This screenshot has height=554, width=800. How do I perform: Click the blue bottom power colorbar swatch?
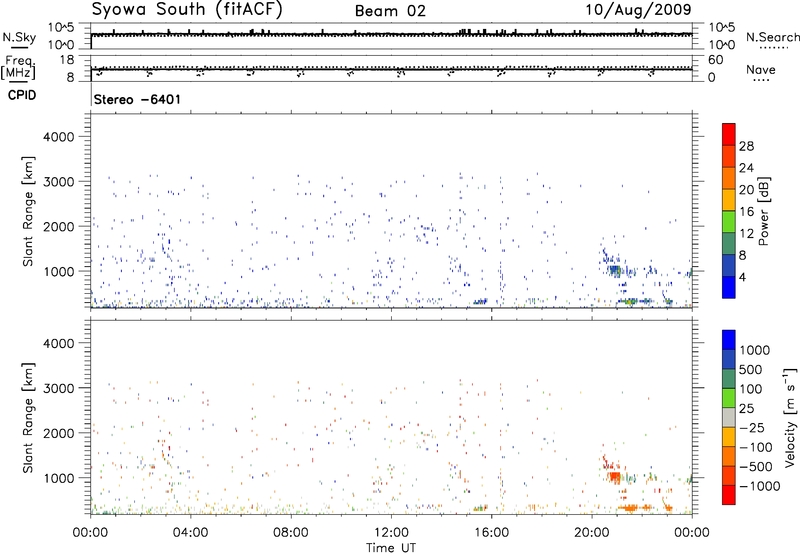pos(729,287)
